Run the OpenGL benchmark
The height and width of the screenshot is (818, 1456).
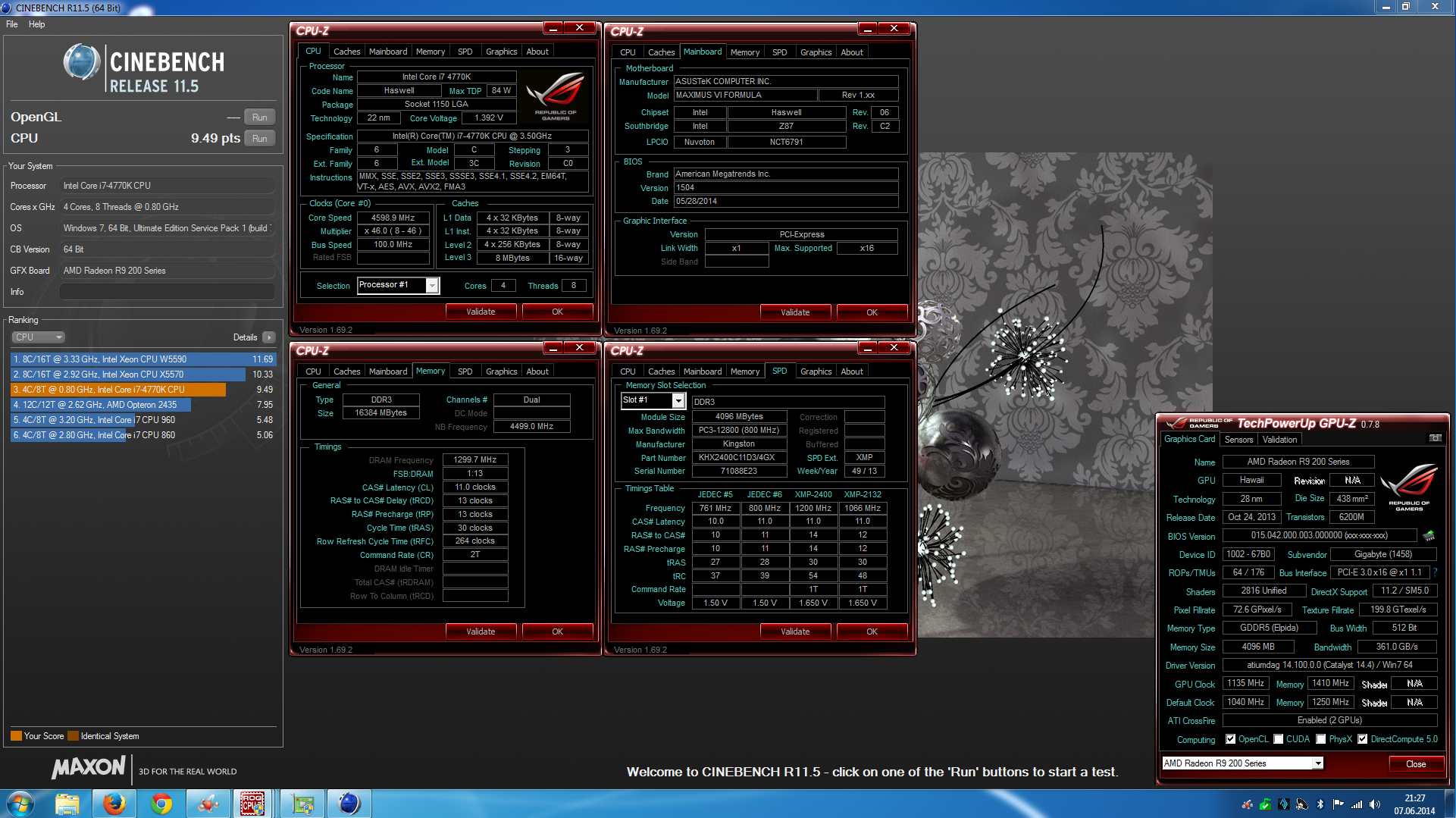tap(260, 118)
